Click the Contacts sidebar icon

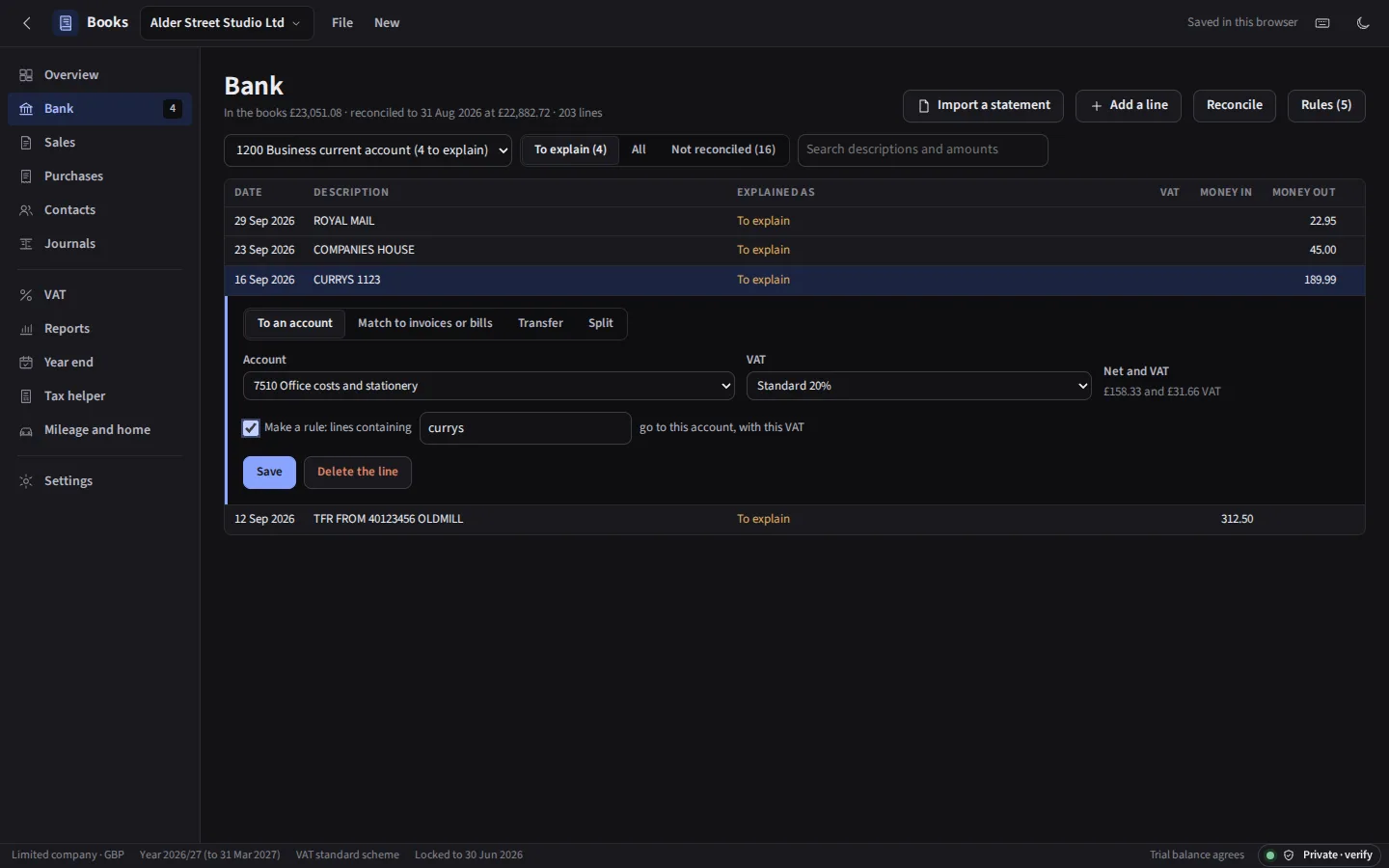26,210
